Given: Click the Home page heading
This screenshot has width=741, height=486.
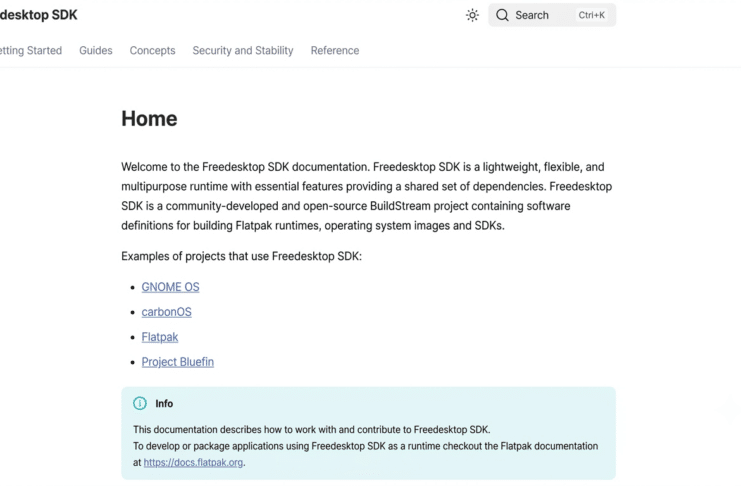Looking at the screenshot, I should point(149,119).
